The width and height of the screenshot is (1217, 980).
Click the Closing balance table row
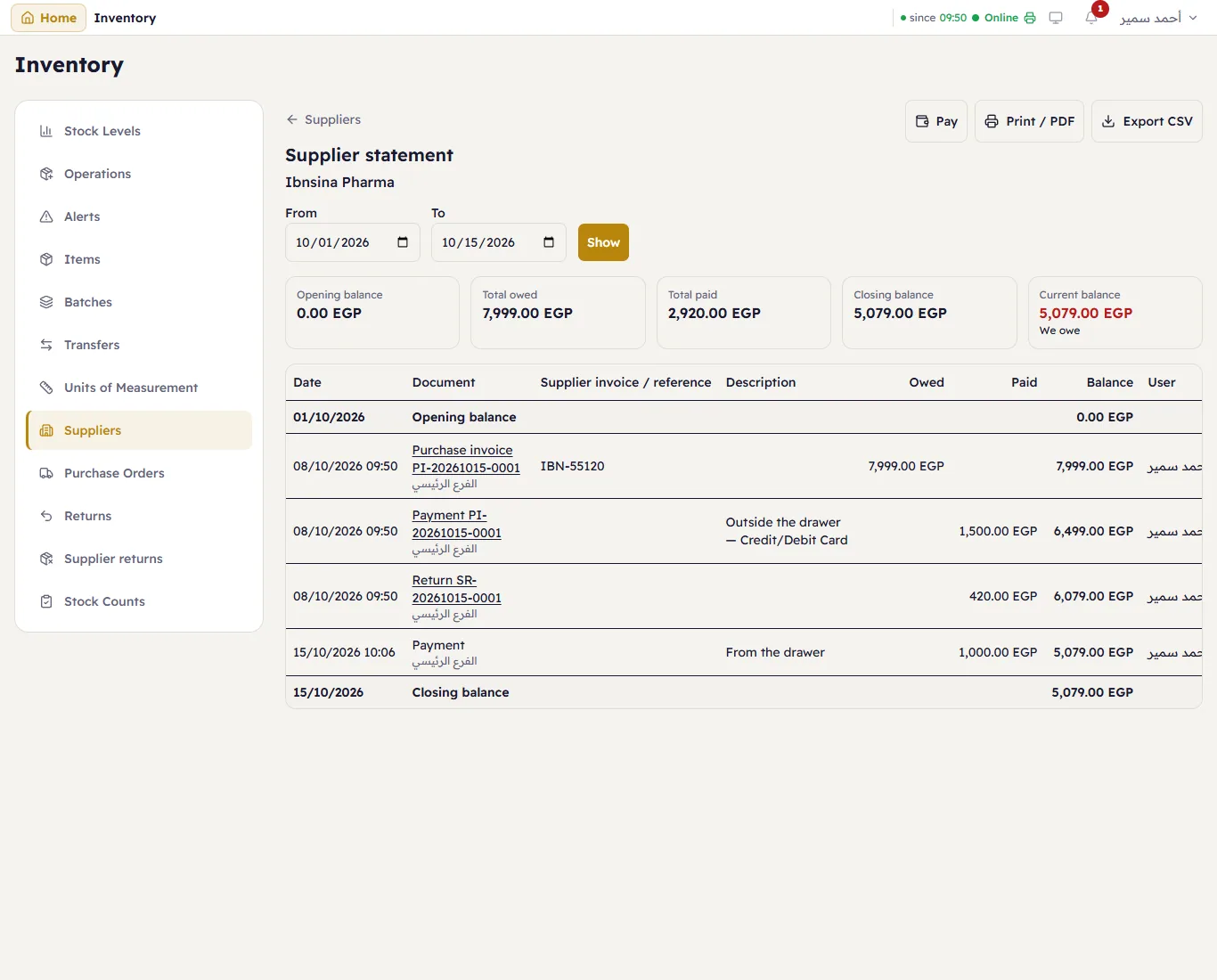click(x=744, y=692)
